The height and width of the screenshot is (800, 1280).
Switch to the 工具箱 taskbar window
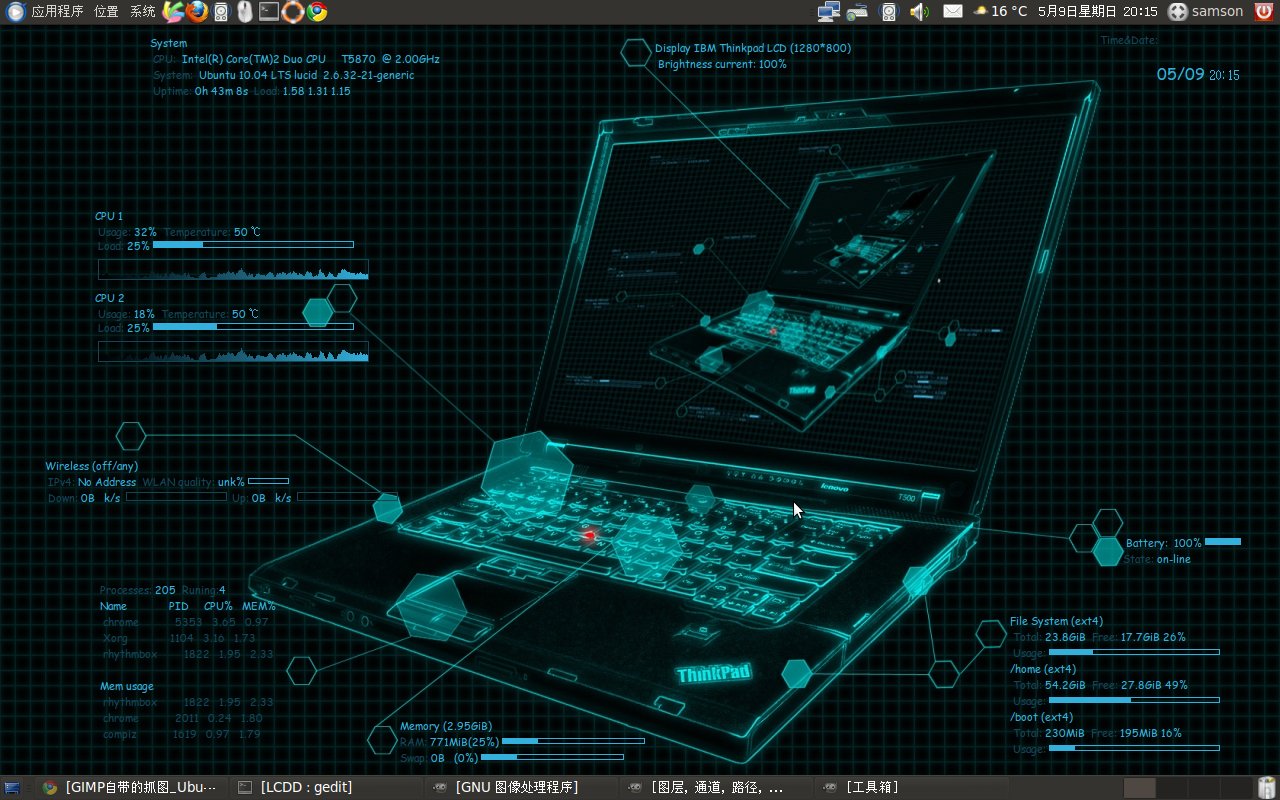[910, 788]
